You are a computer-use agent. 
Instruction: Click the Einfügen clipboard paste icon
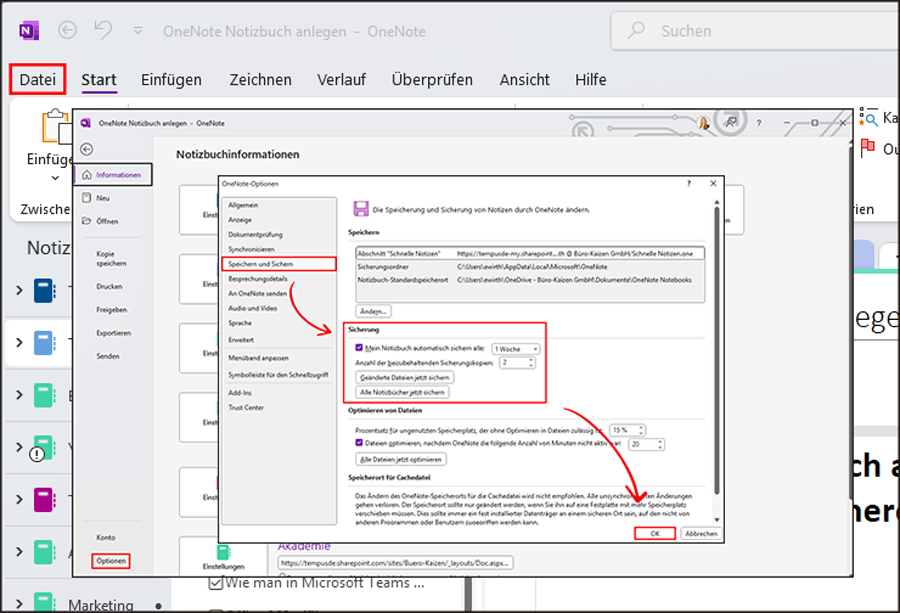[x=56, y=126]
